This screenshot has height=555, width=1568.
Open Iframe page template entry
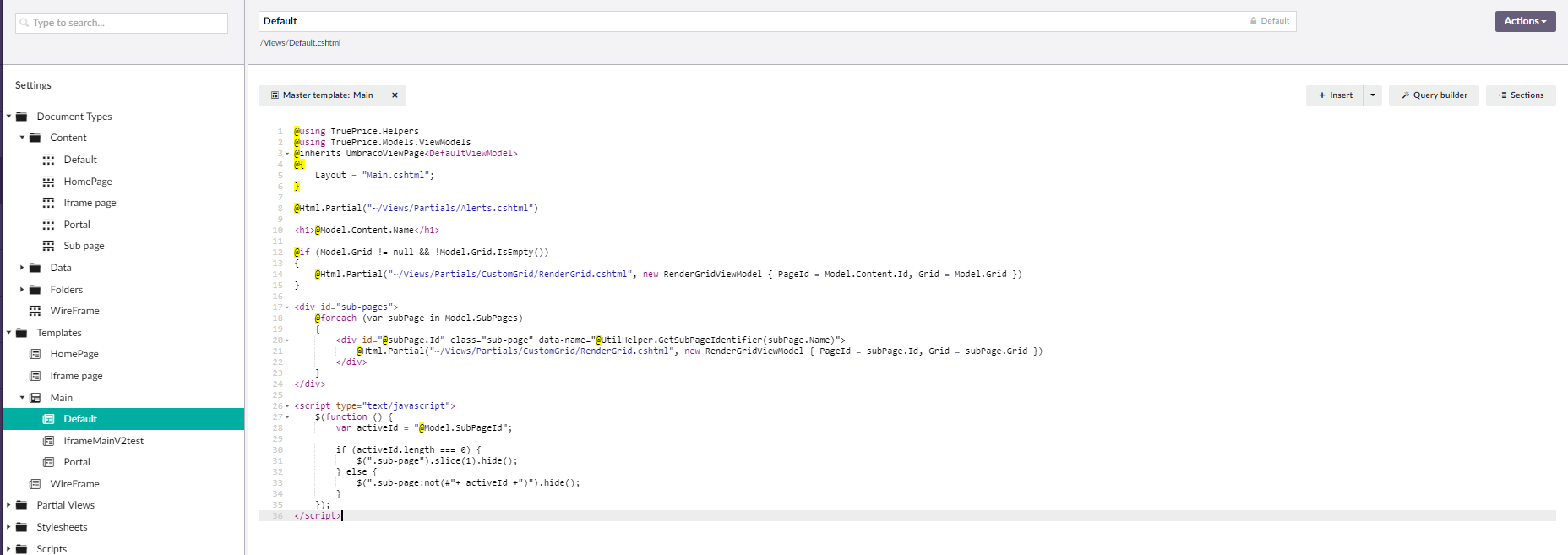click(x=76, y=376)
